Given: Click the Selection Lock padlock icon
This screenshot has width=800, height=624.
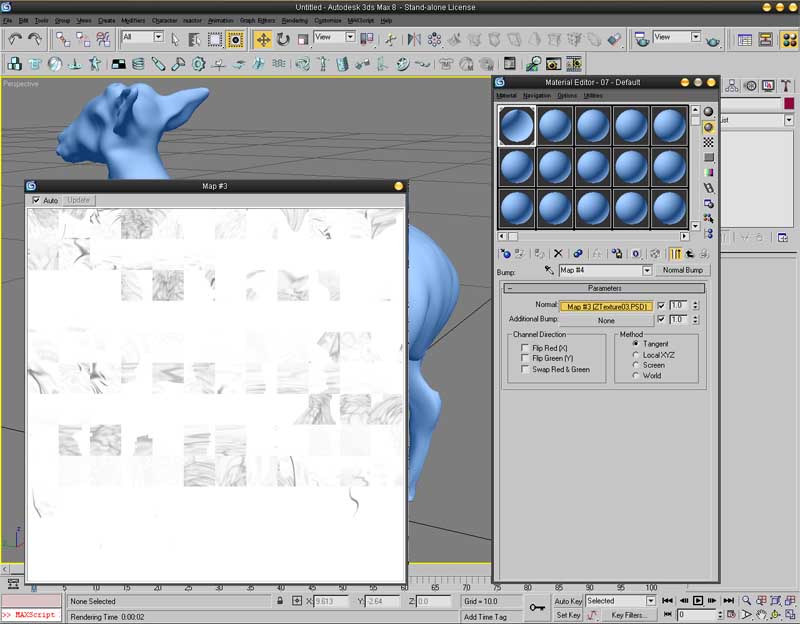Looking at the screenshot, I should tap(280, 601).
